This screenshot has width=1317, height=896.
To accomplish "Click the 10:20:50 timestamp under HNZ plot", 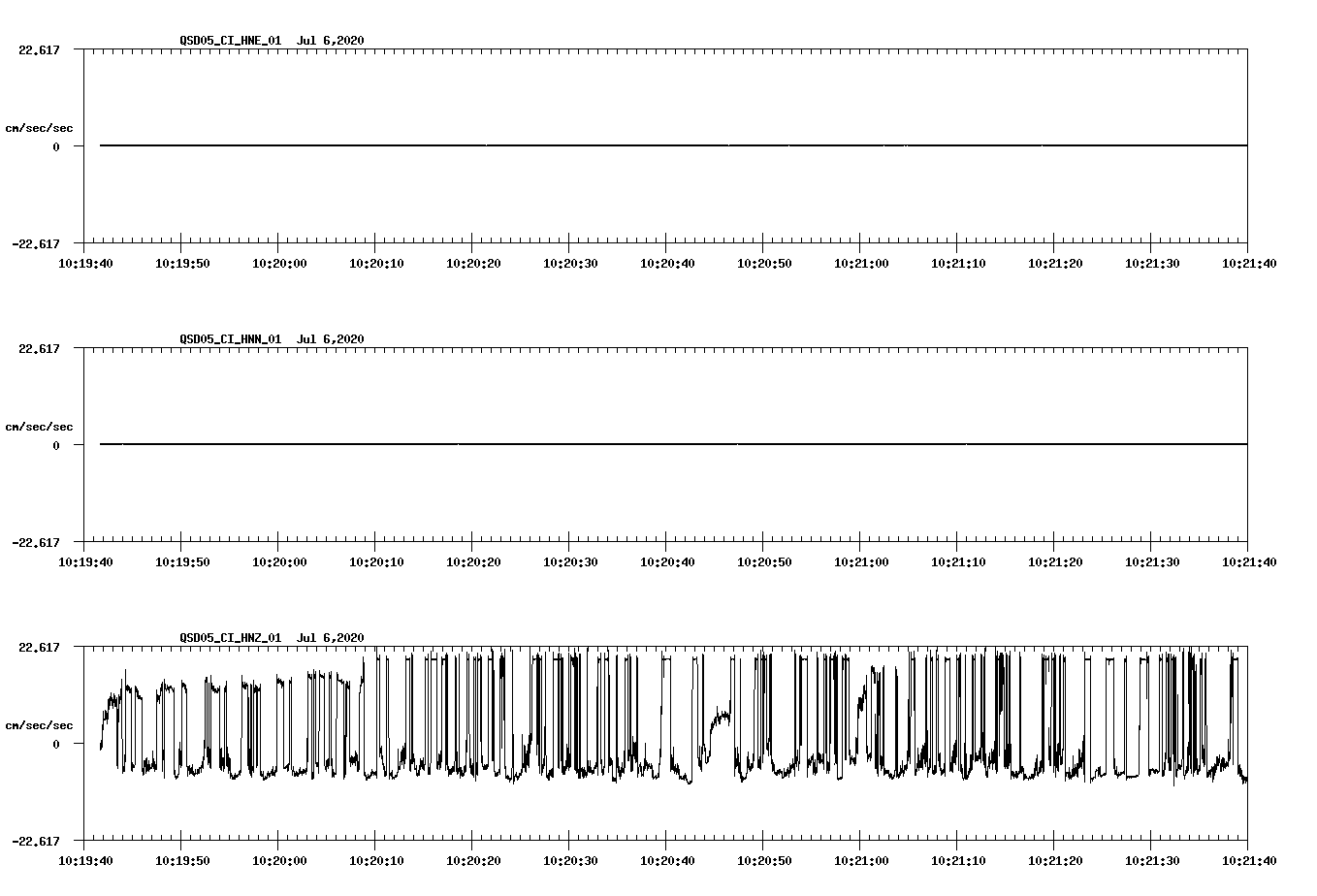I will click(763, 860).
